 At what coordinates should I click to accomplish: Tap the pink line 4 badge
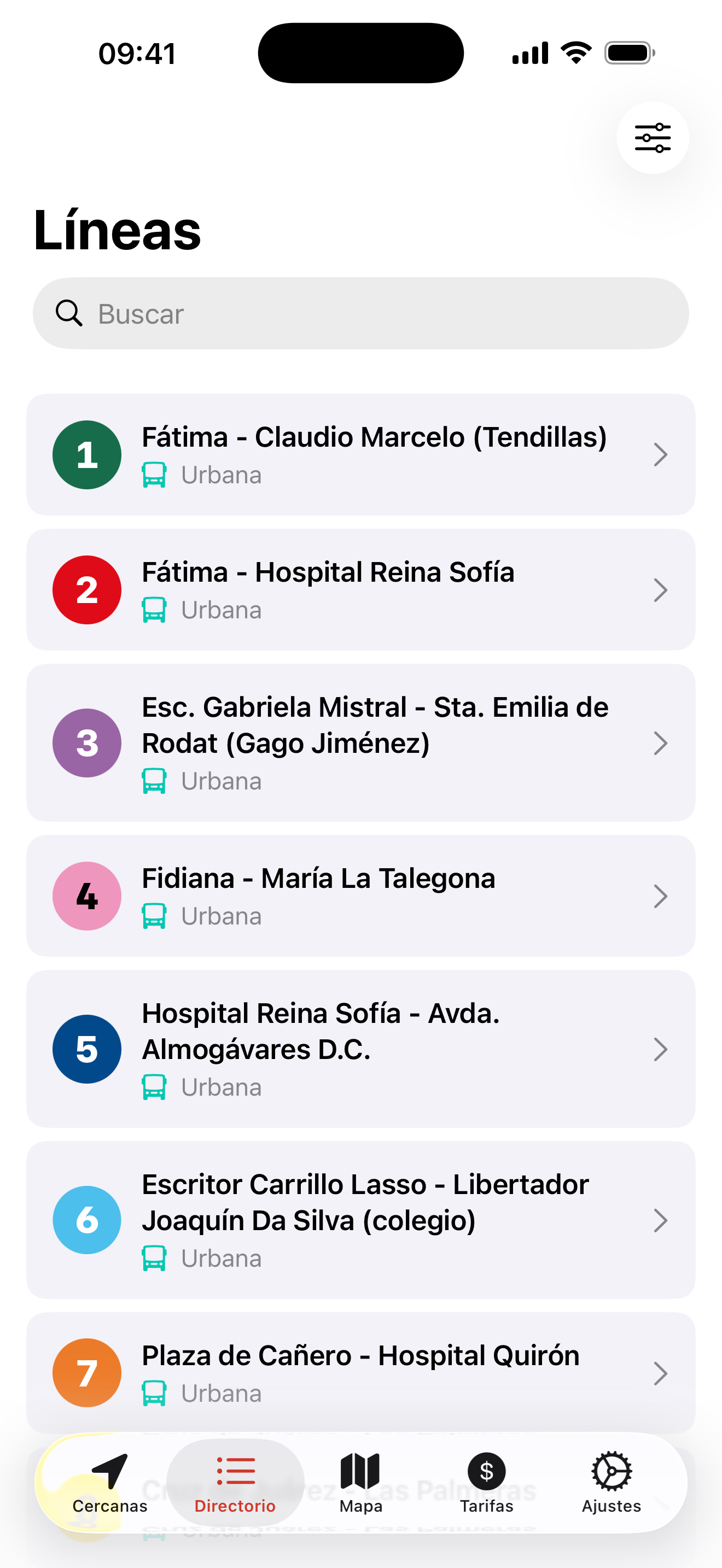(87, 896)
